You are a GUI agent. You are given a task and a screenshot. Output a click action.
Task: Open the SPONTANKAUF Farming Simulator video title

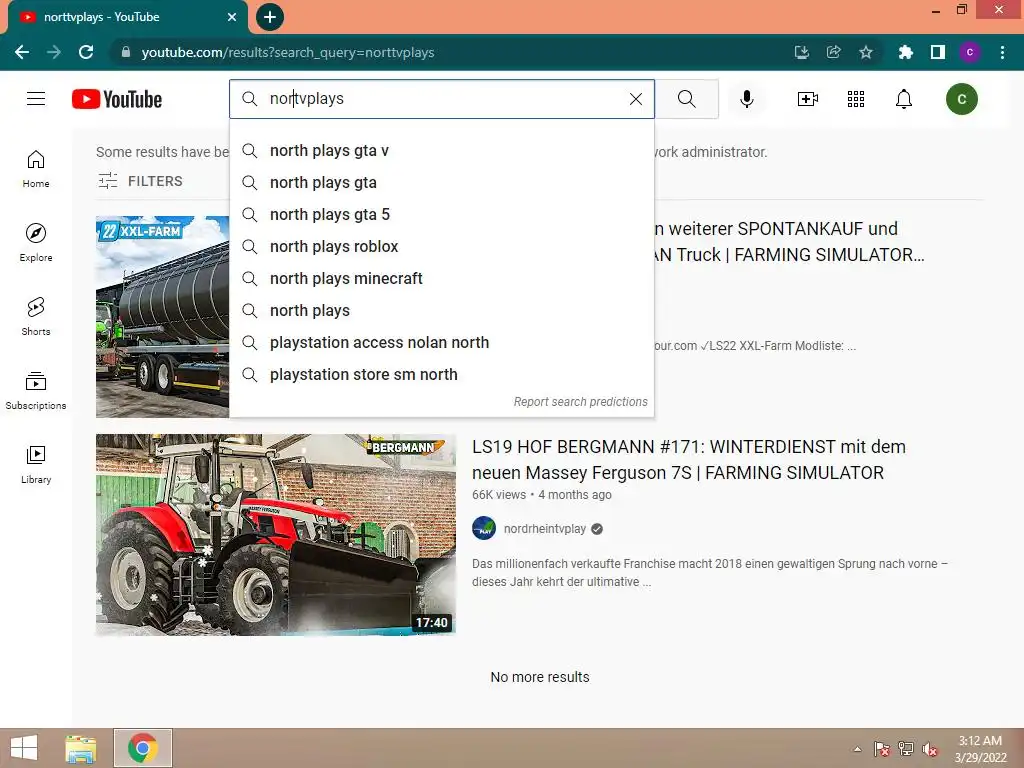pyautogui.click(x=789, y=242)
